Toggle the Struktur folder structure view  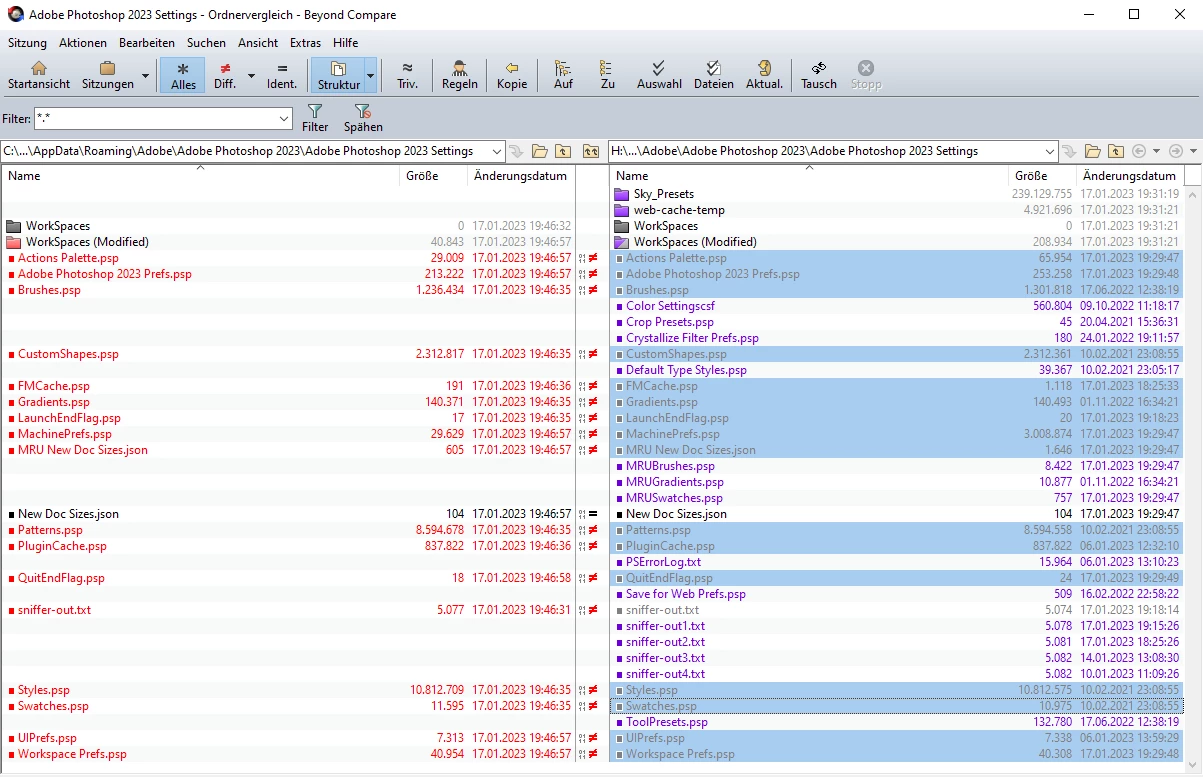[x=338, y=75]
